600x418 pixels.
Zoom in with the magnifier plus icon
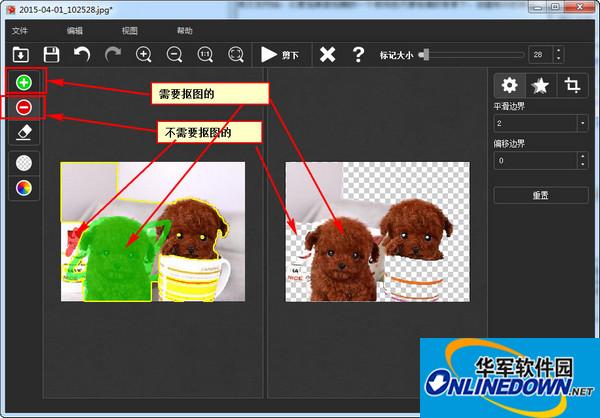tap(143, 55)
